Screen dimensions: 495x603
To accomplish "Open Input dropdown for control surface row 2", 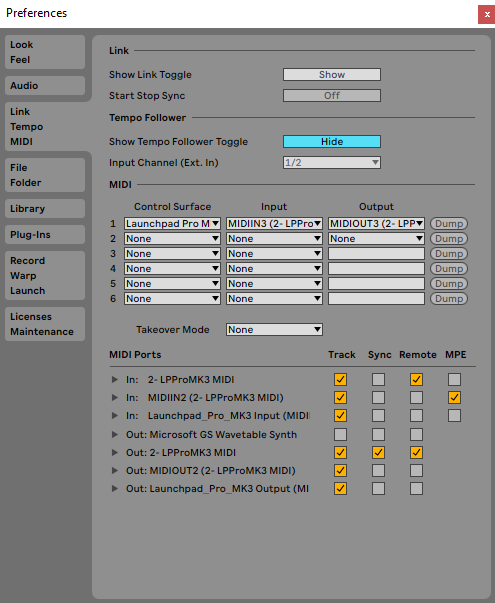I will pyautogui.click(x=274, y=238).
